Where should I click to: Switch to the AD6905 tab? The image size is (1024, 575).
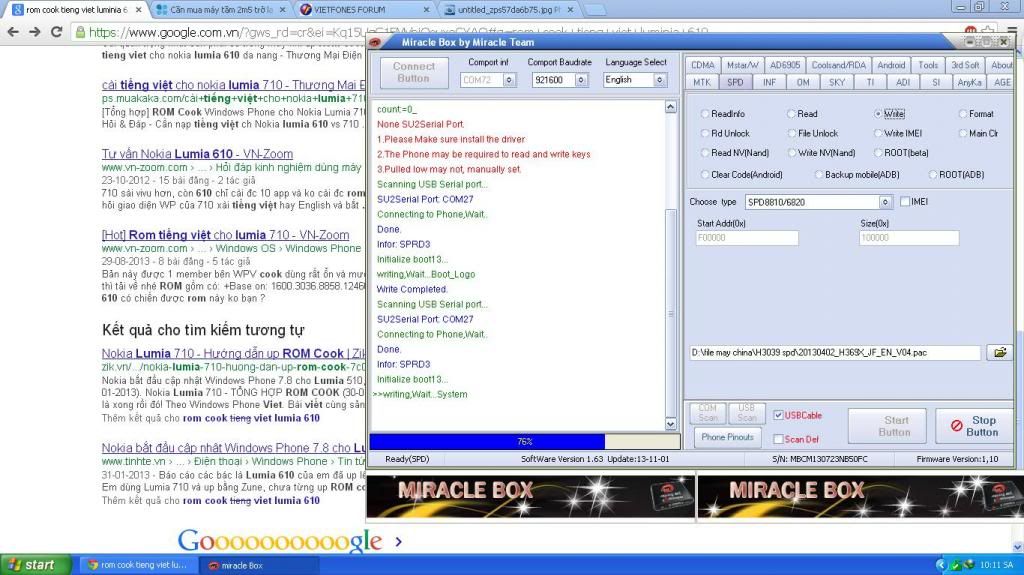(x=784, y=65)
